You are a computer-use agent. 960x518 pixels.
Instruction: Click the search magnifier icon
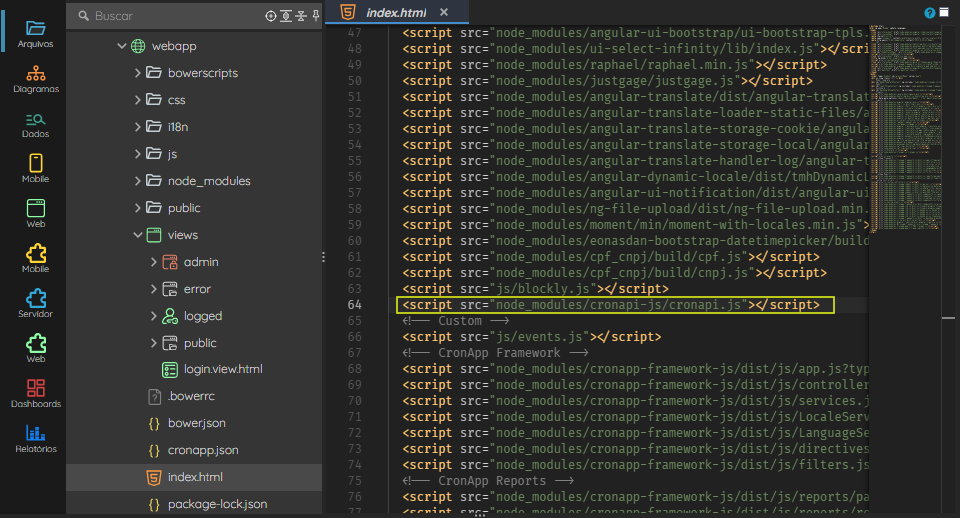click(84, 16)
